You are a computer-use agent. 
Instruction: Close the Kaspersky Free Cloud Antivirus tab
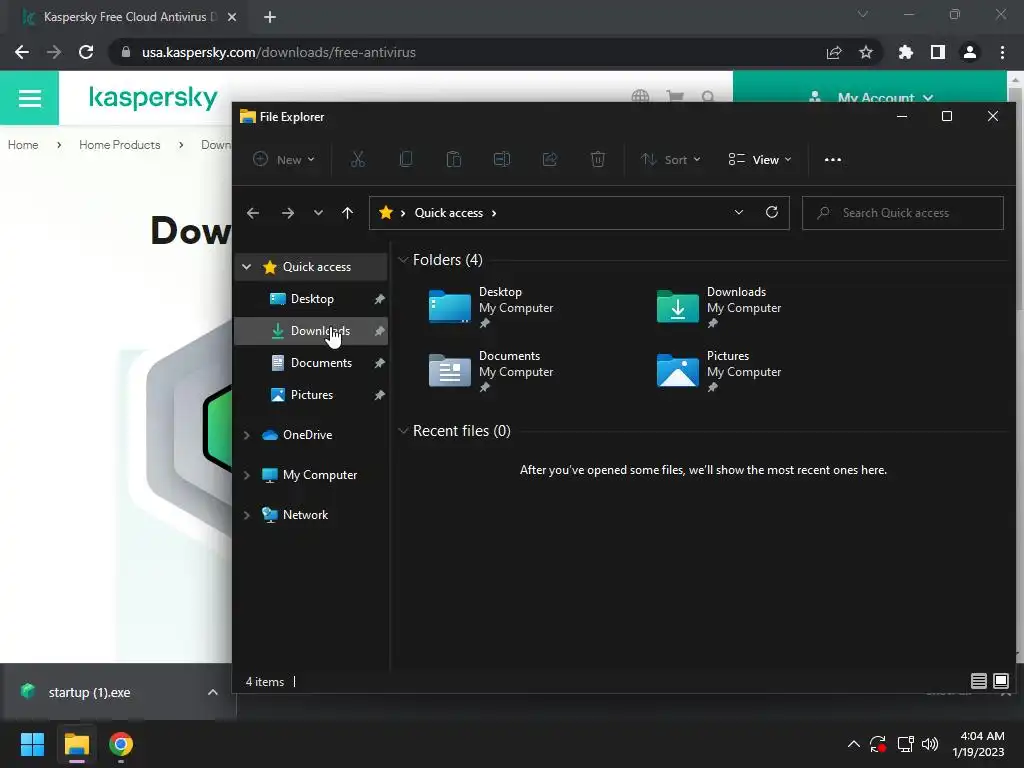[x=232, y=17]
